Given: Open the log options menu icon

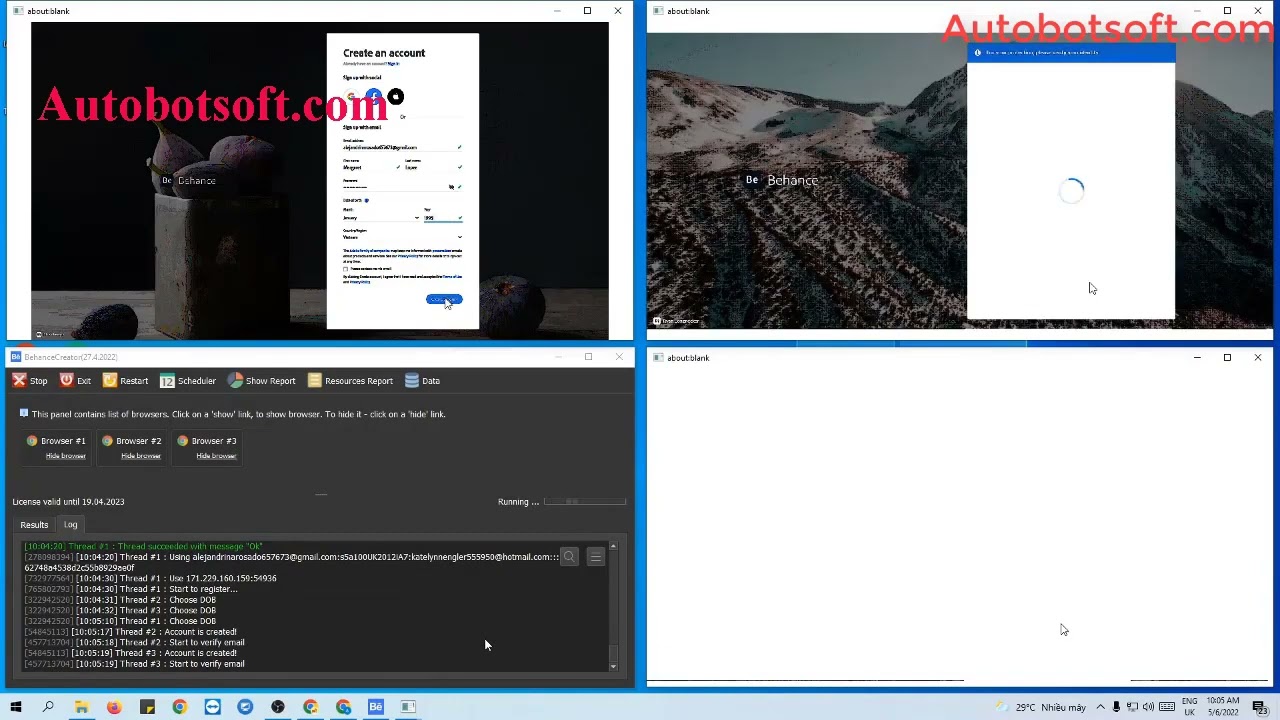Looking at the screenshot, I should pyautogui.click(x=595, y=557).
